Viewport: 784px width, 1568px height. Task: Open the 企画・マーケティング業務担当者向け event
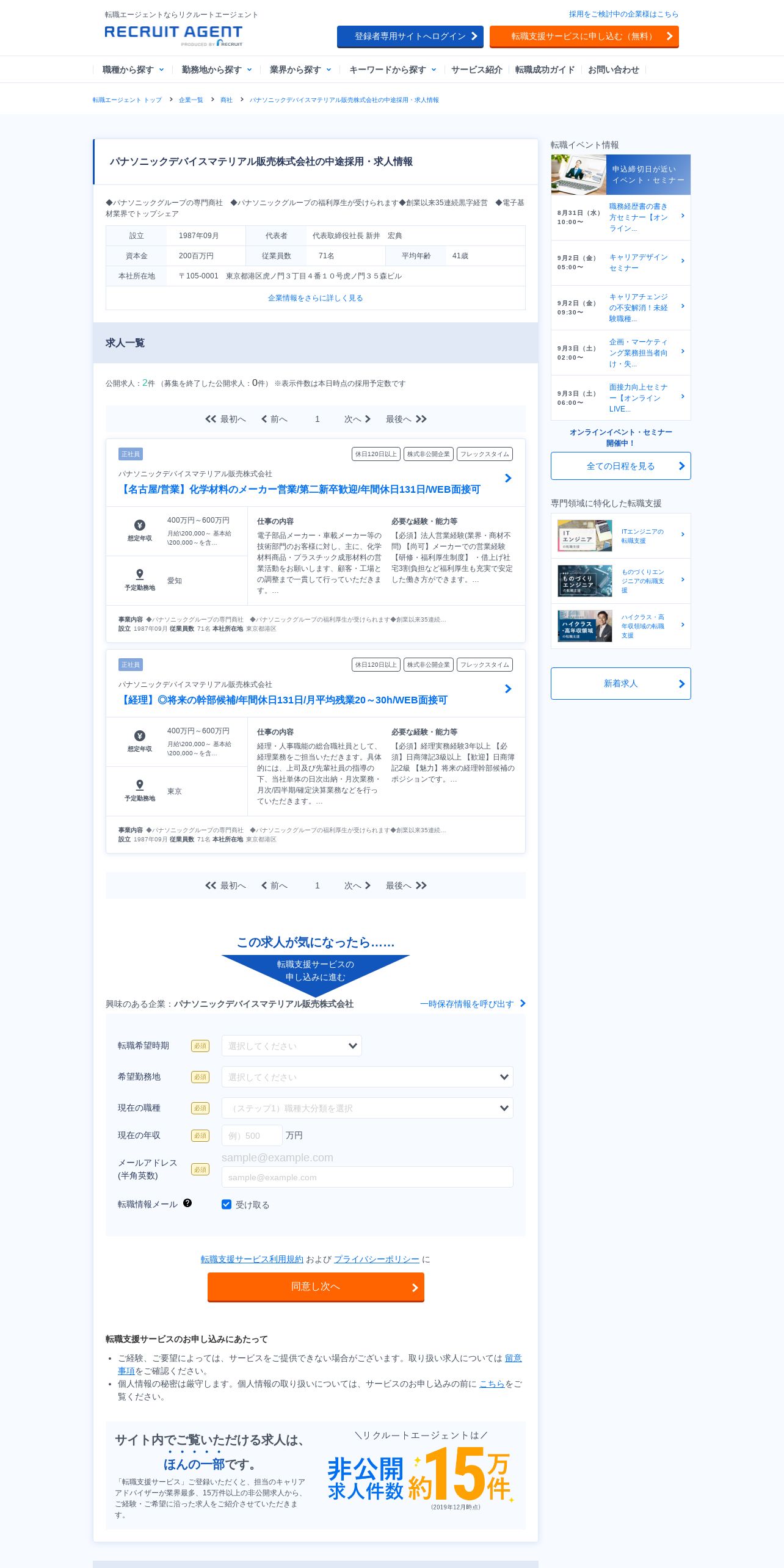(638, 352)
